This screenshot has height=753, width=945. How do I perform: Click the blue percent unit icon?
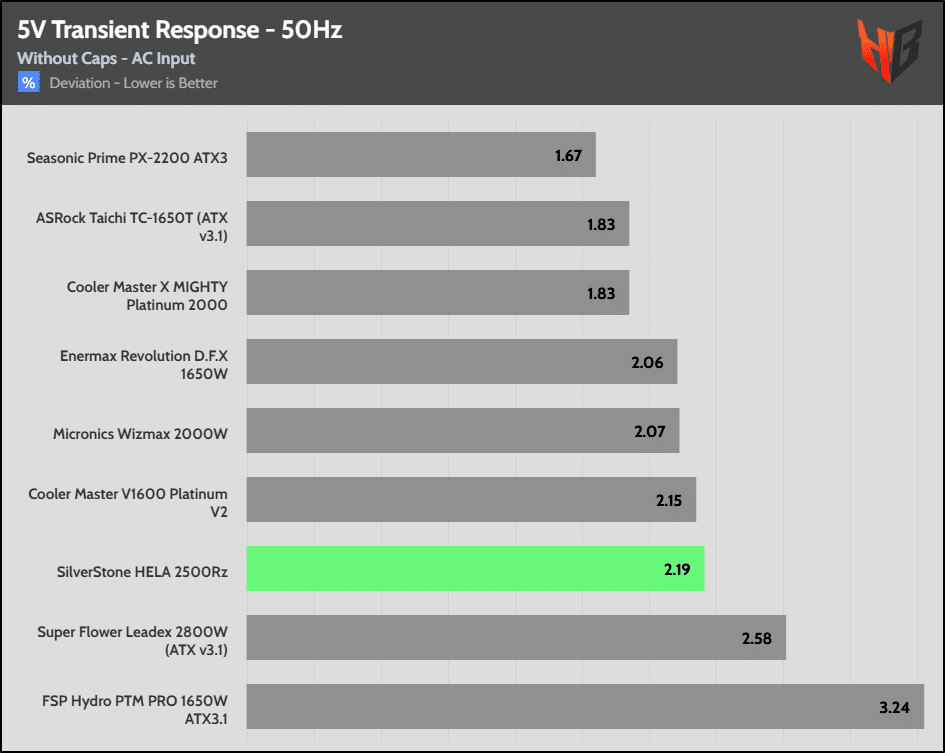28,83
